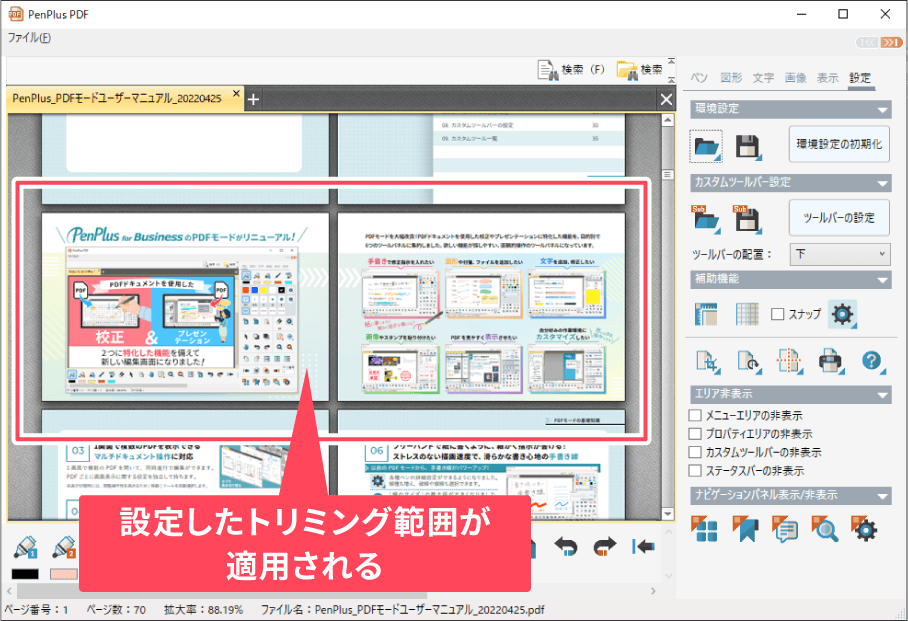
Task: Click the folder 検索 search icon
Action: pyautogui.click(x=640, y=70)
